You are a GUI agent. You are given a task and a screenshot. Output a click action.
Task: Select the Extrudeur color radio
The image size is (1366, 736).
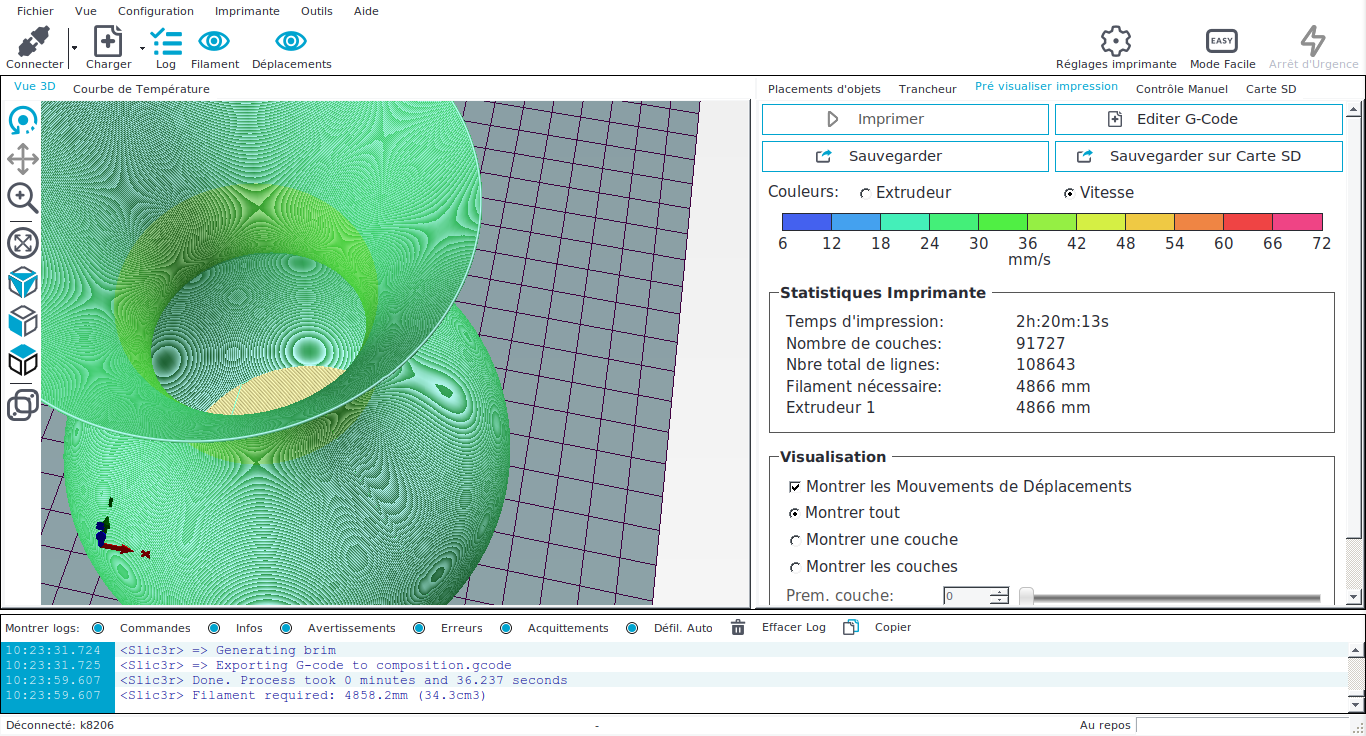865,193
